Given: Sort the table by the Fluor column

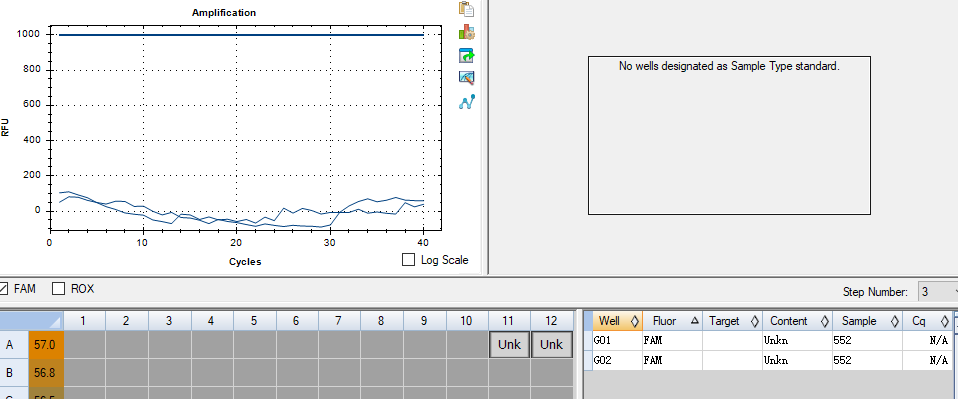Looking at the screenshot, I should (x=672, y=321).
